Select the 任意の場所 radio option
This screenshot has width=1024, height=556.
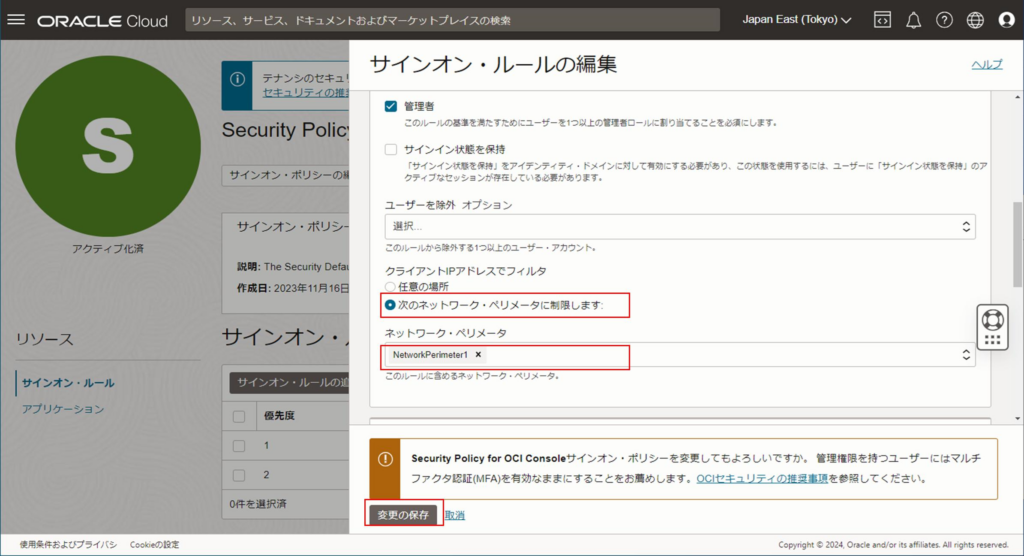[x=390, y=287]
